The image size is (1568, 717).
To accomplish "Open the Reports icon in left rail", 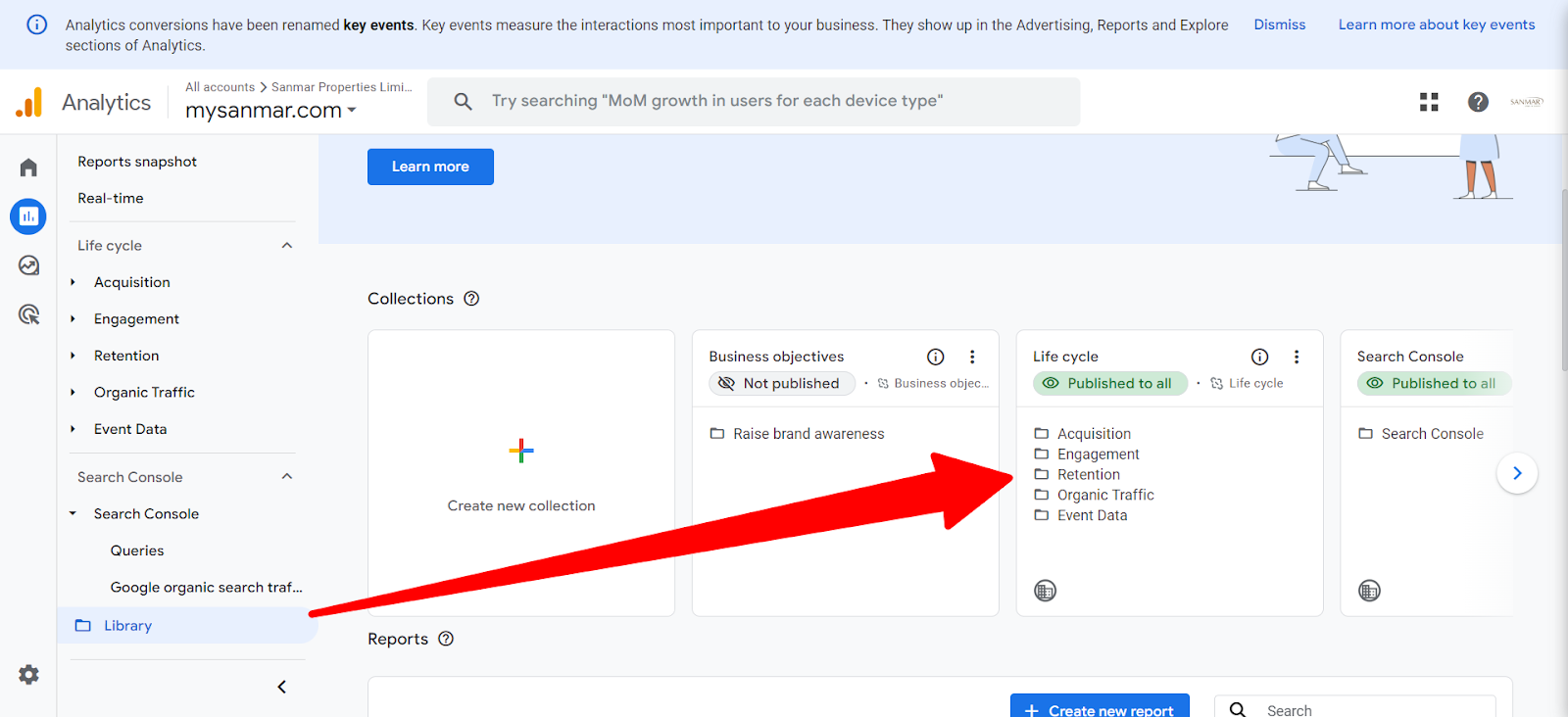I will coord(28,216).
